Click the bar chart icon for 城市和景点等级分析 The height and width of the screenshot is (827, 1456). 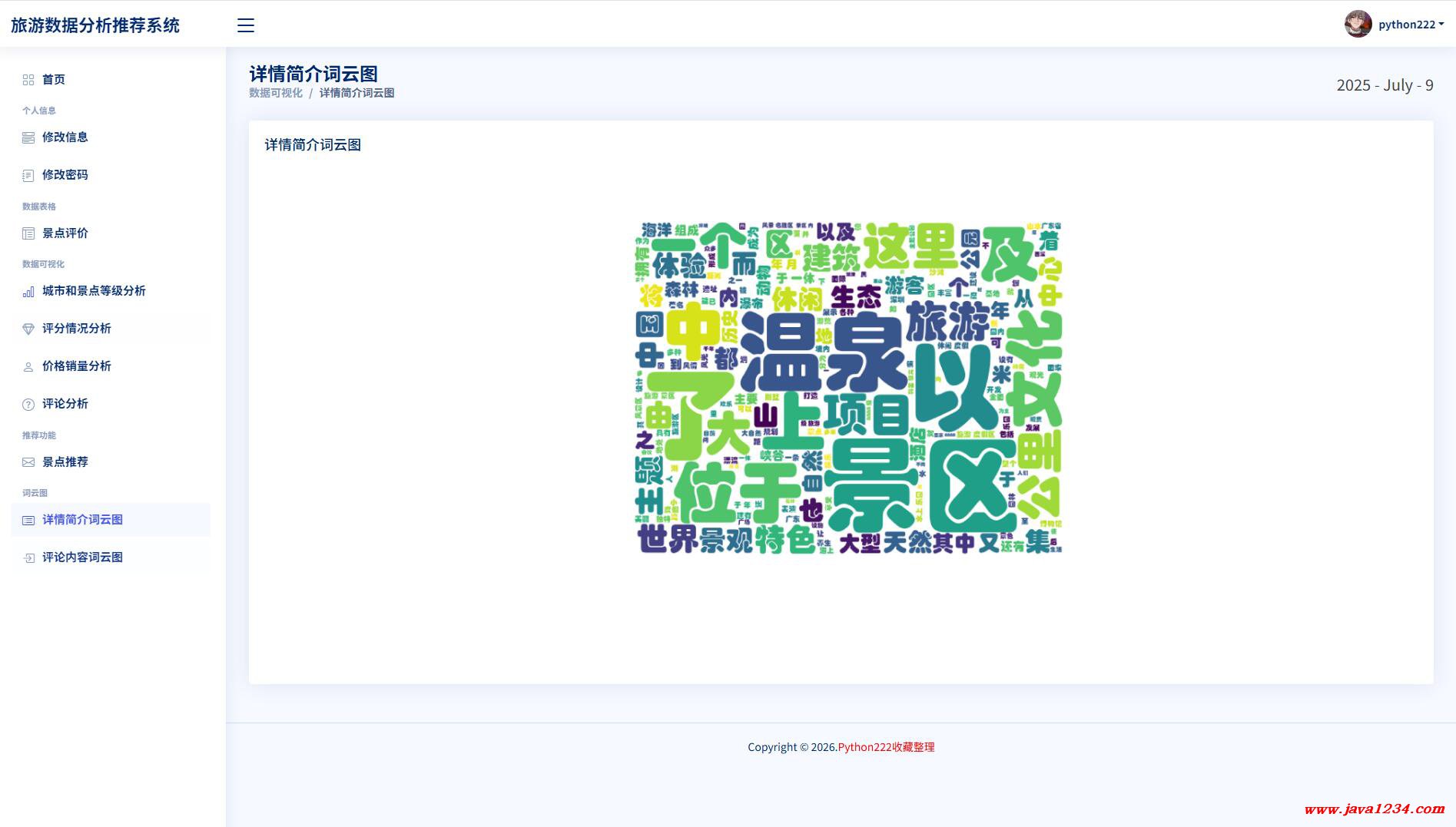pos(28,291)
